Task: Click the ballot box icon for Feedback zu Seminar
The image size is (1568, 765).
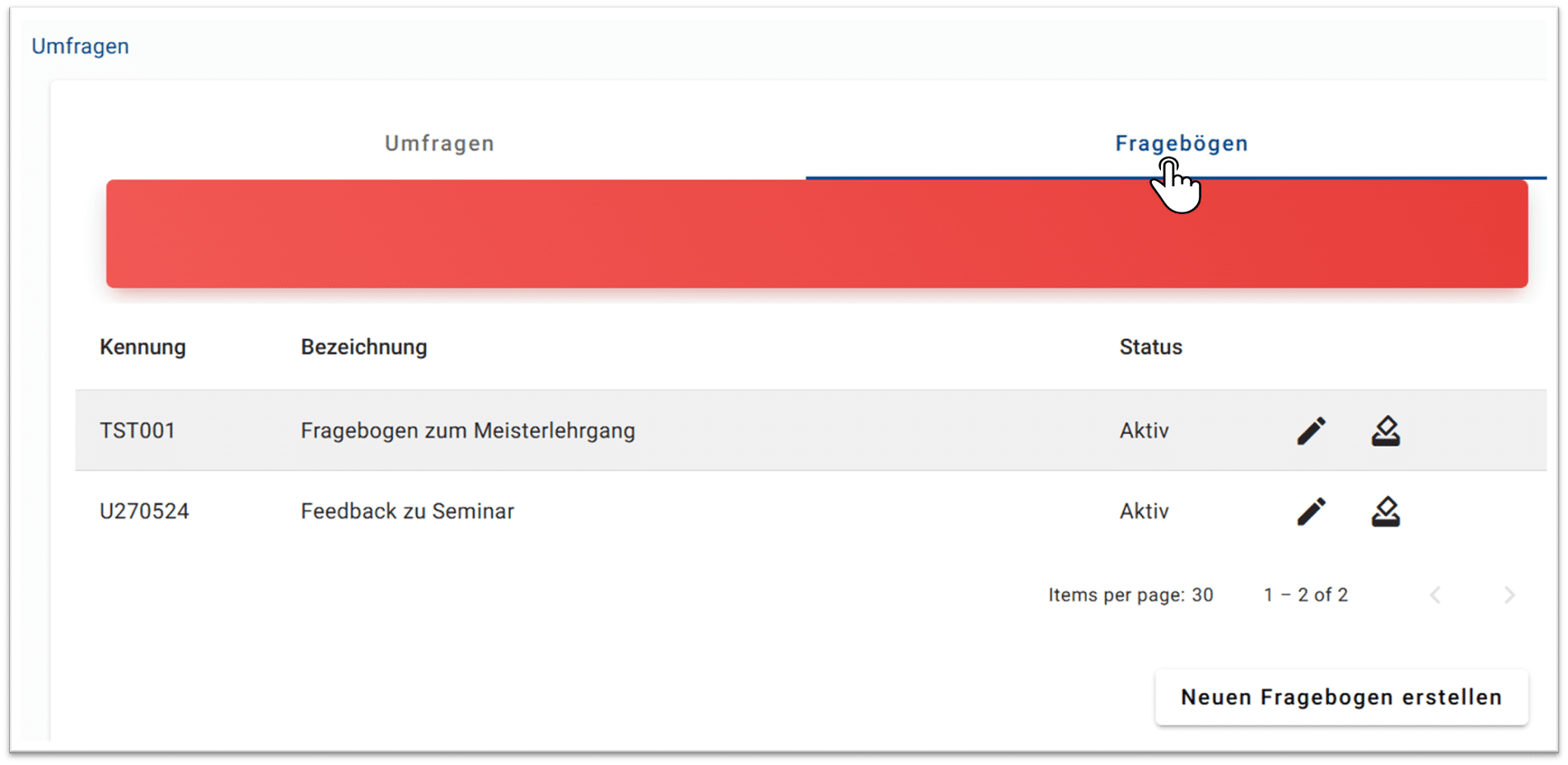Action: (1385, 511)
